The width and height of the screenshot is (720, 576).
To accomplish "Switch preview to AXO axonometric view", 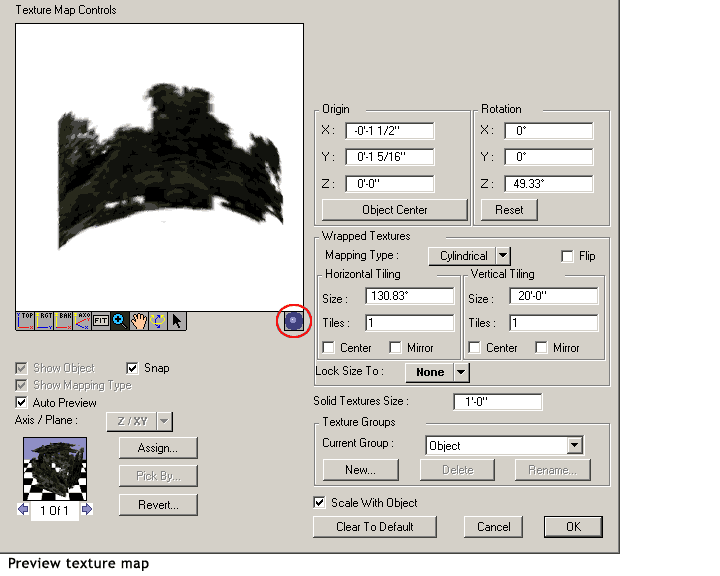I will click(82, 321).
